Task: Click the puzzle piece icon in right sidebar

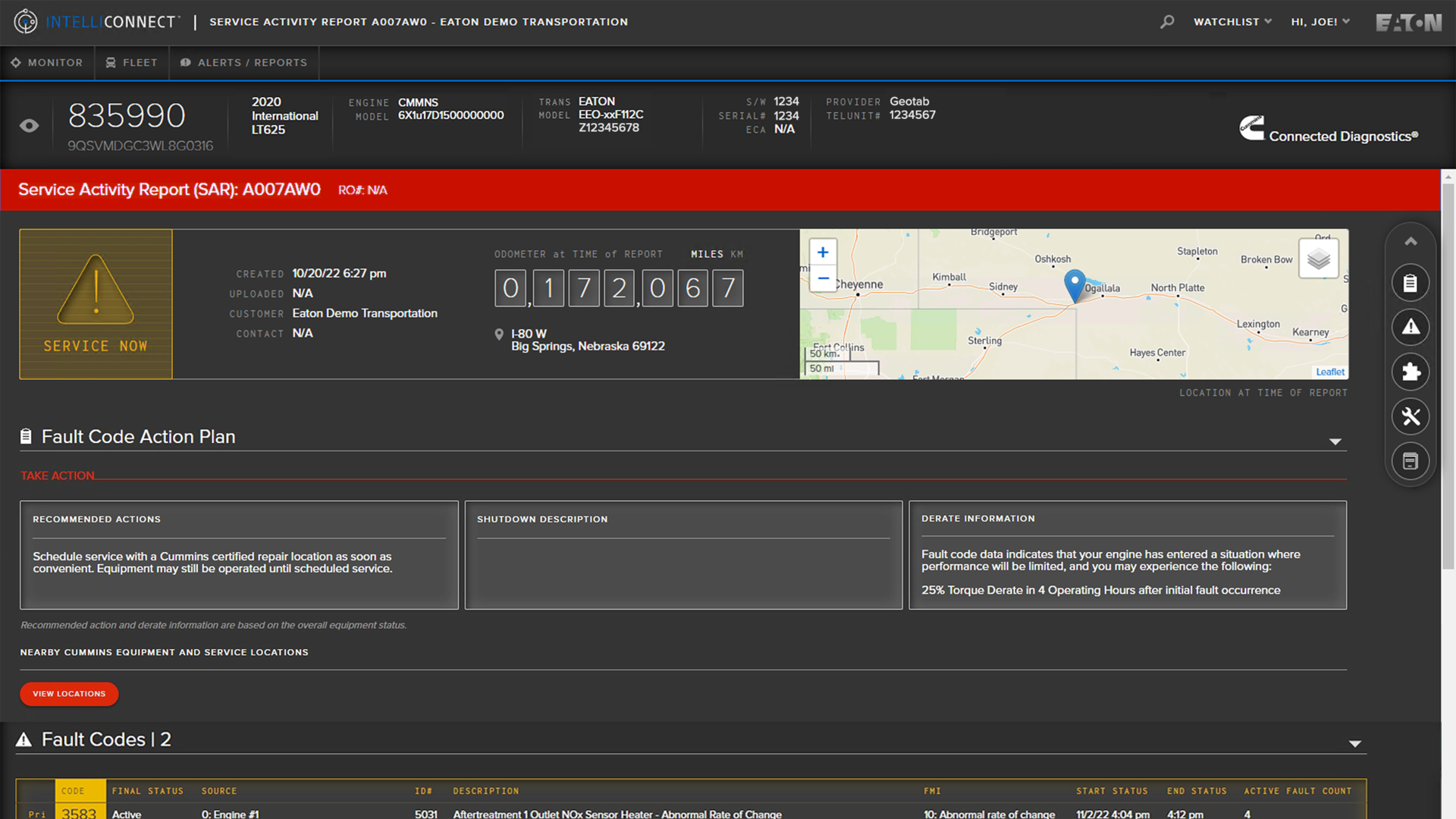Action: (x=1410, y=372)
